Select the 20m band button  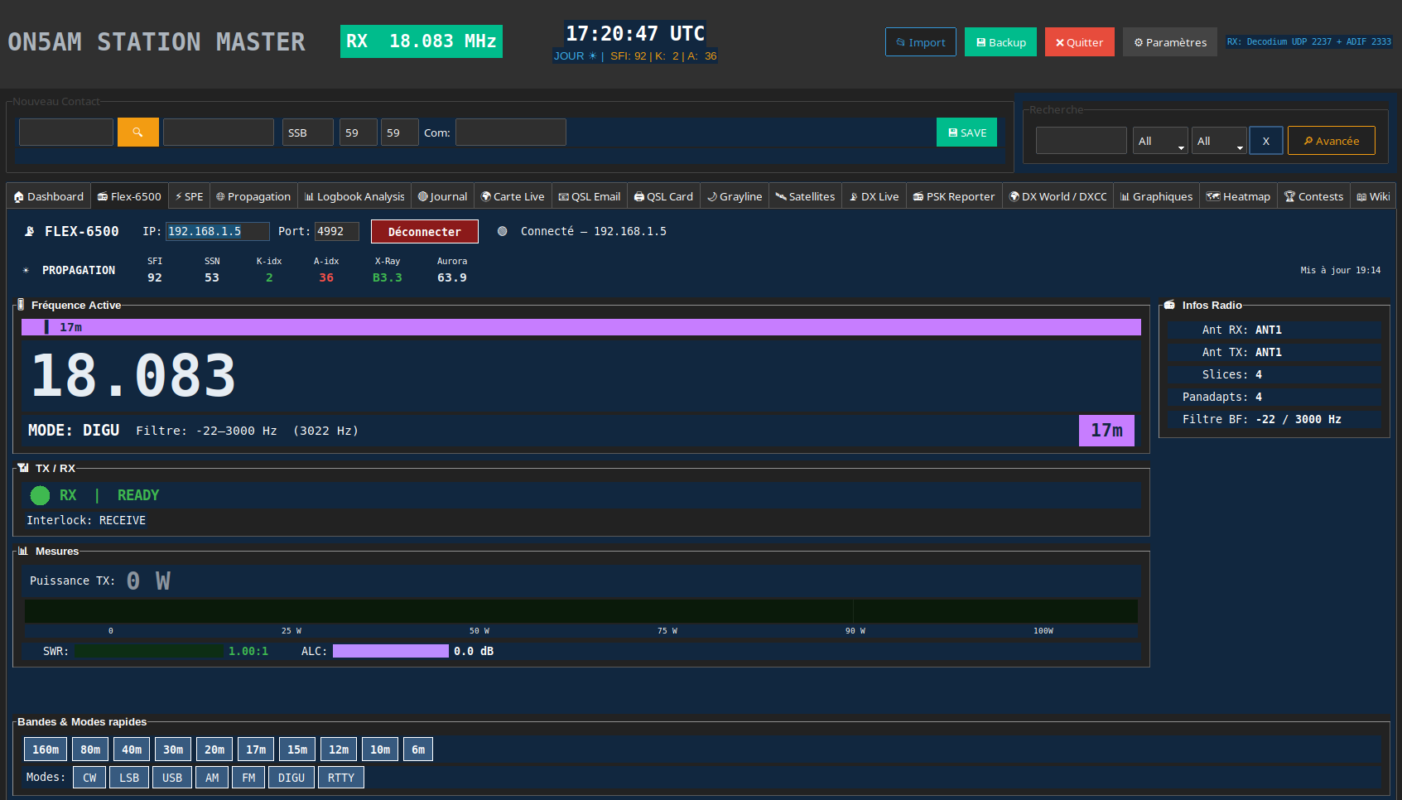[215, 749]
